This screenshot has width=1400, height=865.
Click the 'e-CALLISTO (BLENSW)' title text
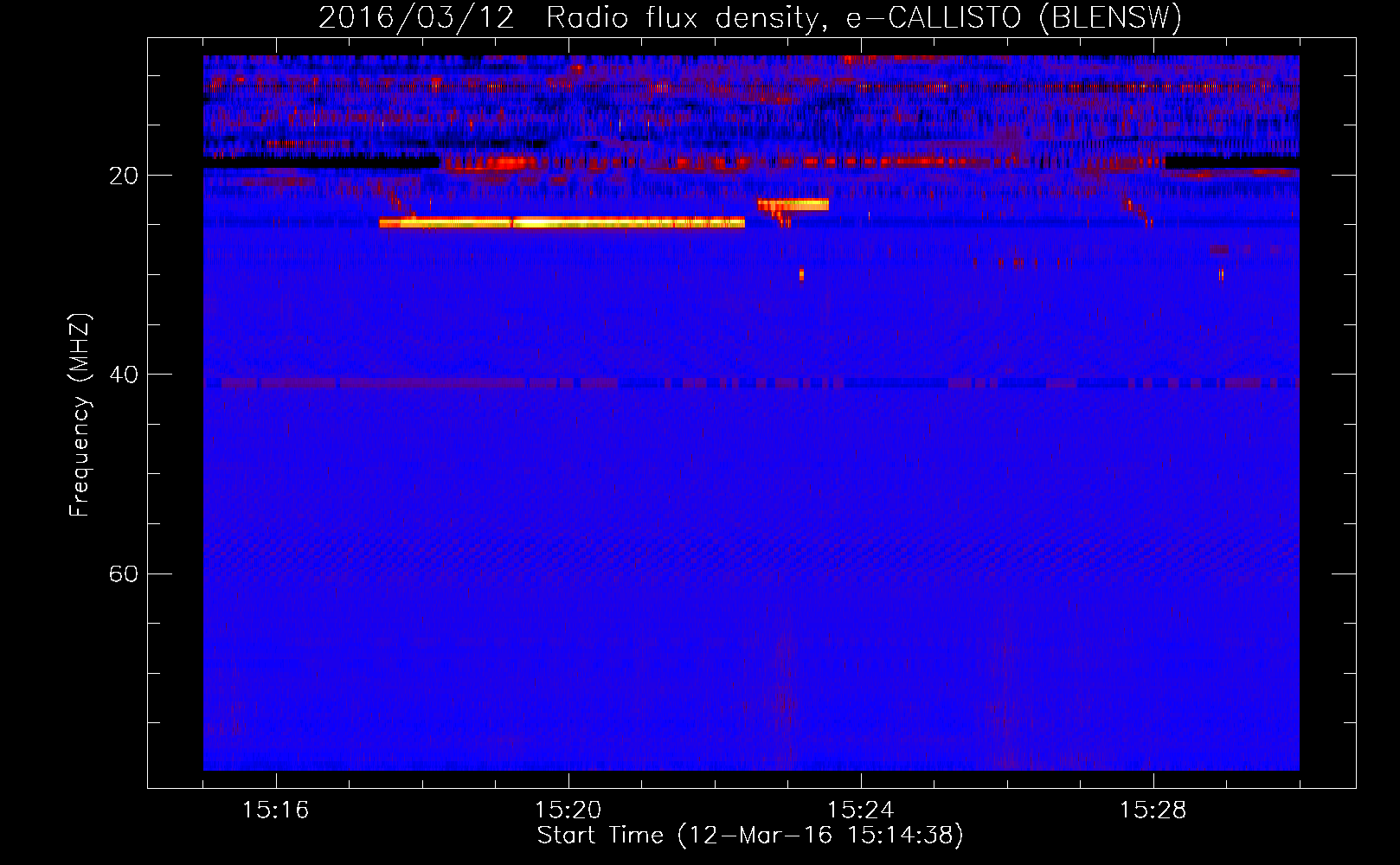pyautogui.click(x=1013, y=17)
